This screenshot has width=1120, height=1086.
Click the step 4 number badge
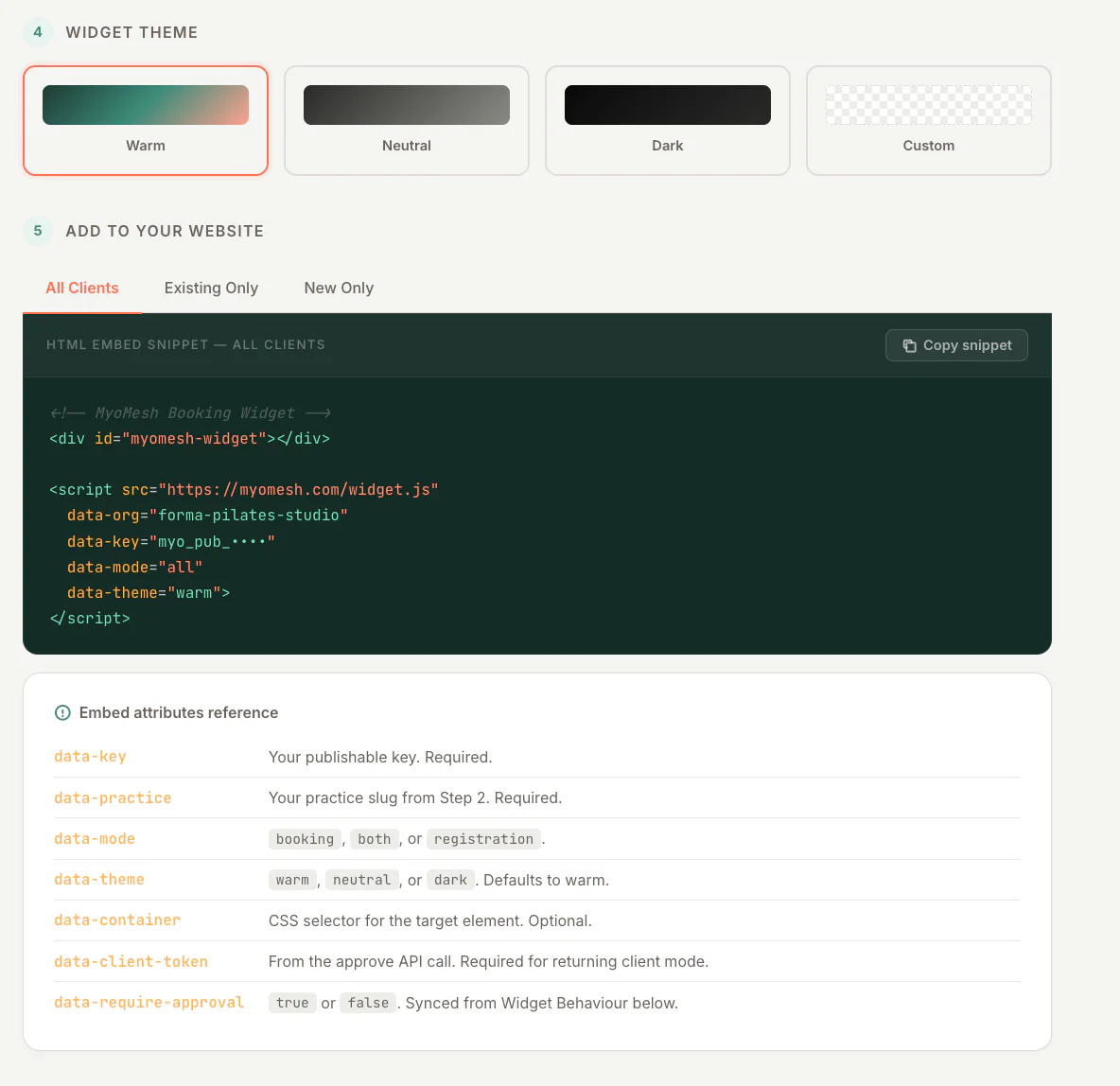(38, 32)
